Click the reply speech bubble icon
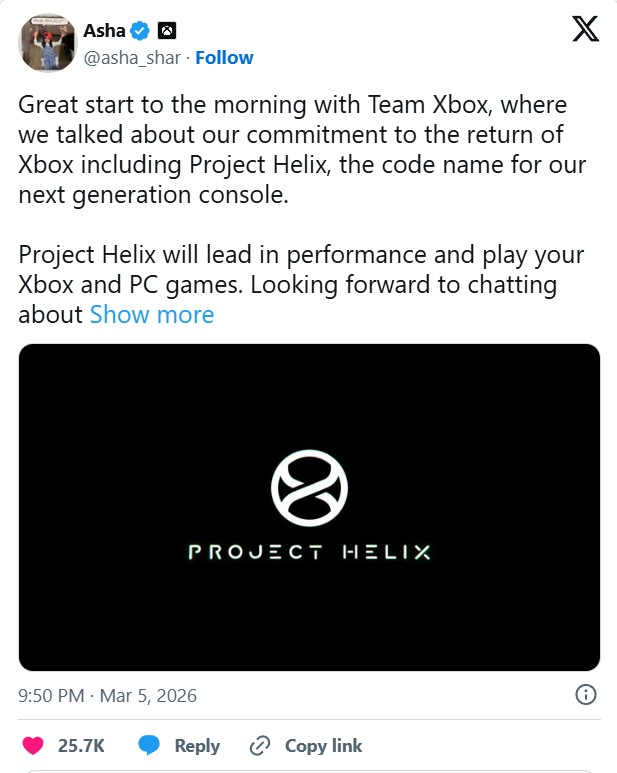The height and width of the screenshot is (773, 617). 149,745
